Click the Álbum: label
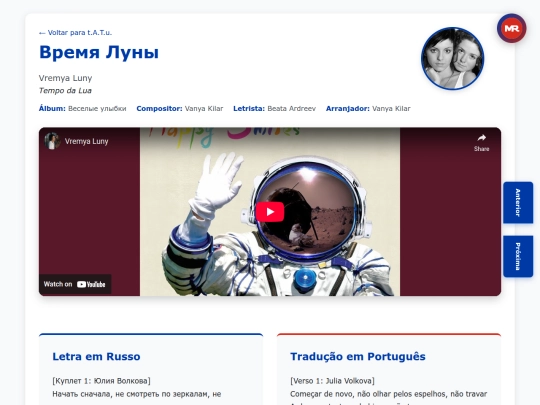This screenshot has width=540, height=405. [x=52, y=108]
